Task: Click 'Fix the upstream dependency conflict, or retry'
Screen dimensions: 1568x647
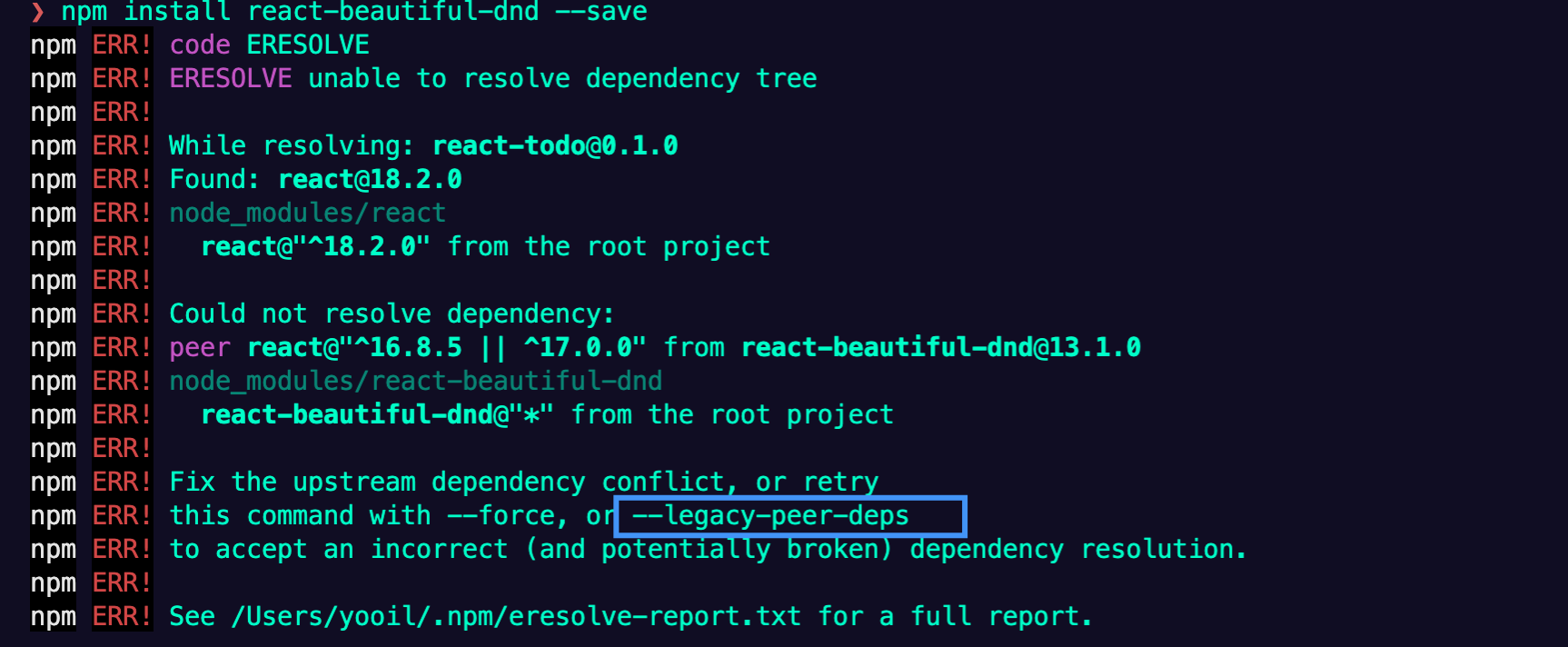Action: tap(524, 482)
